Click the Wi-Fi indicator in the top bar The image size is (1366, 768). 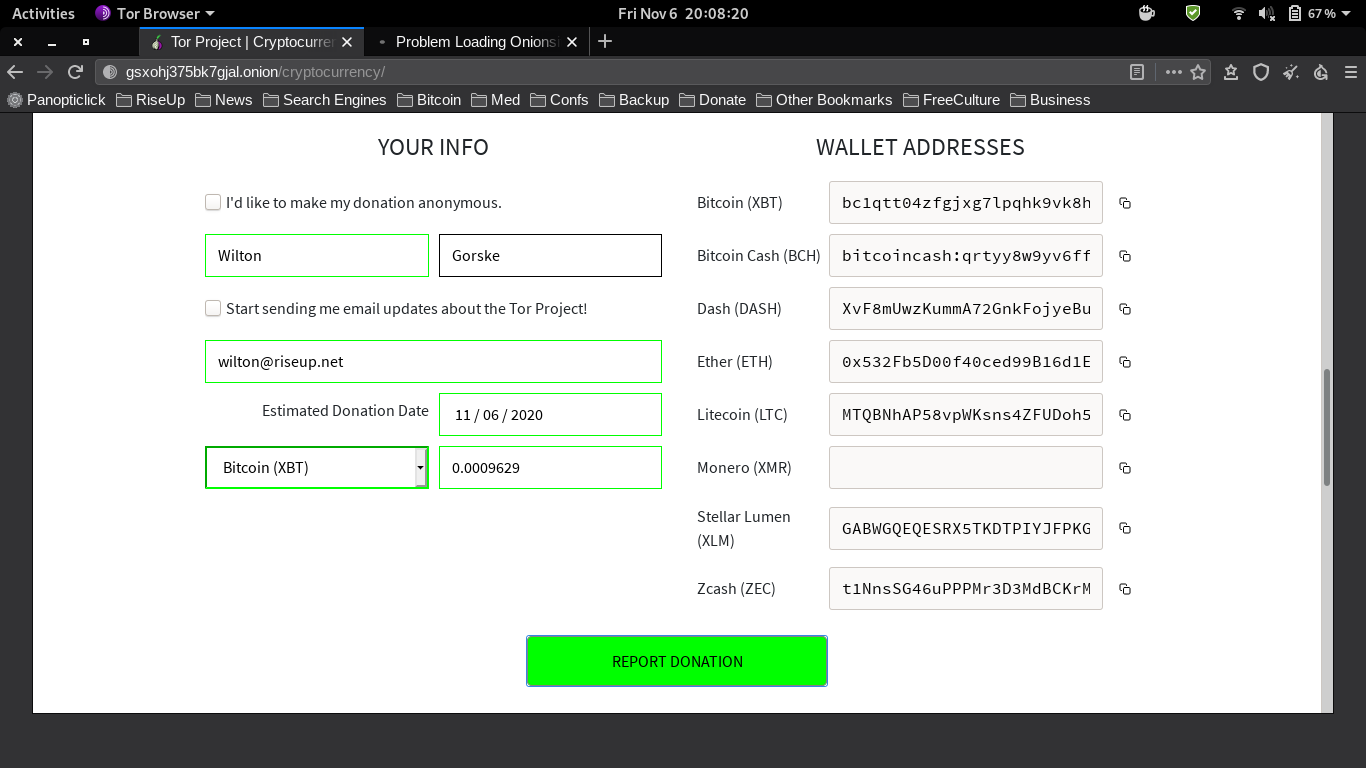1239,13
